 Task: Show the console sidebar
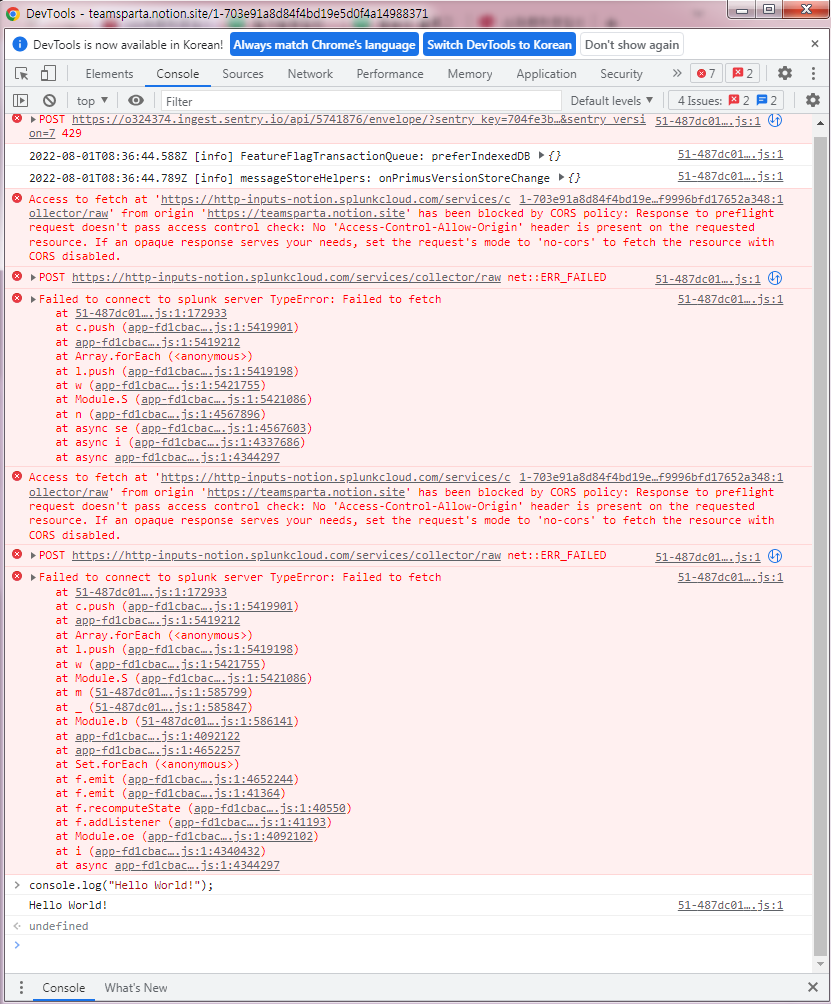21,101
